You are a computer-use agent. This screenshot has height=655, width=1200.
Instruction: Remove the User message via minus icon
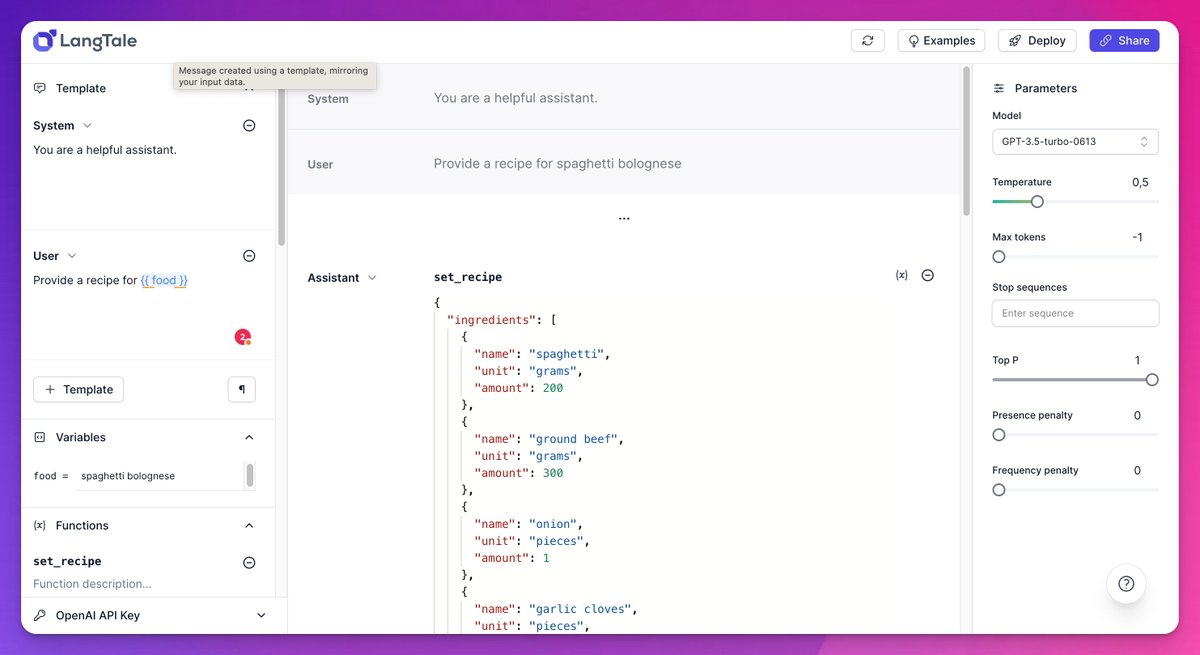click(247, 255)
